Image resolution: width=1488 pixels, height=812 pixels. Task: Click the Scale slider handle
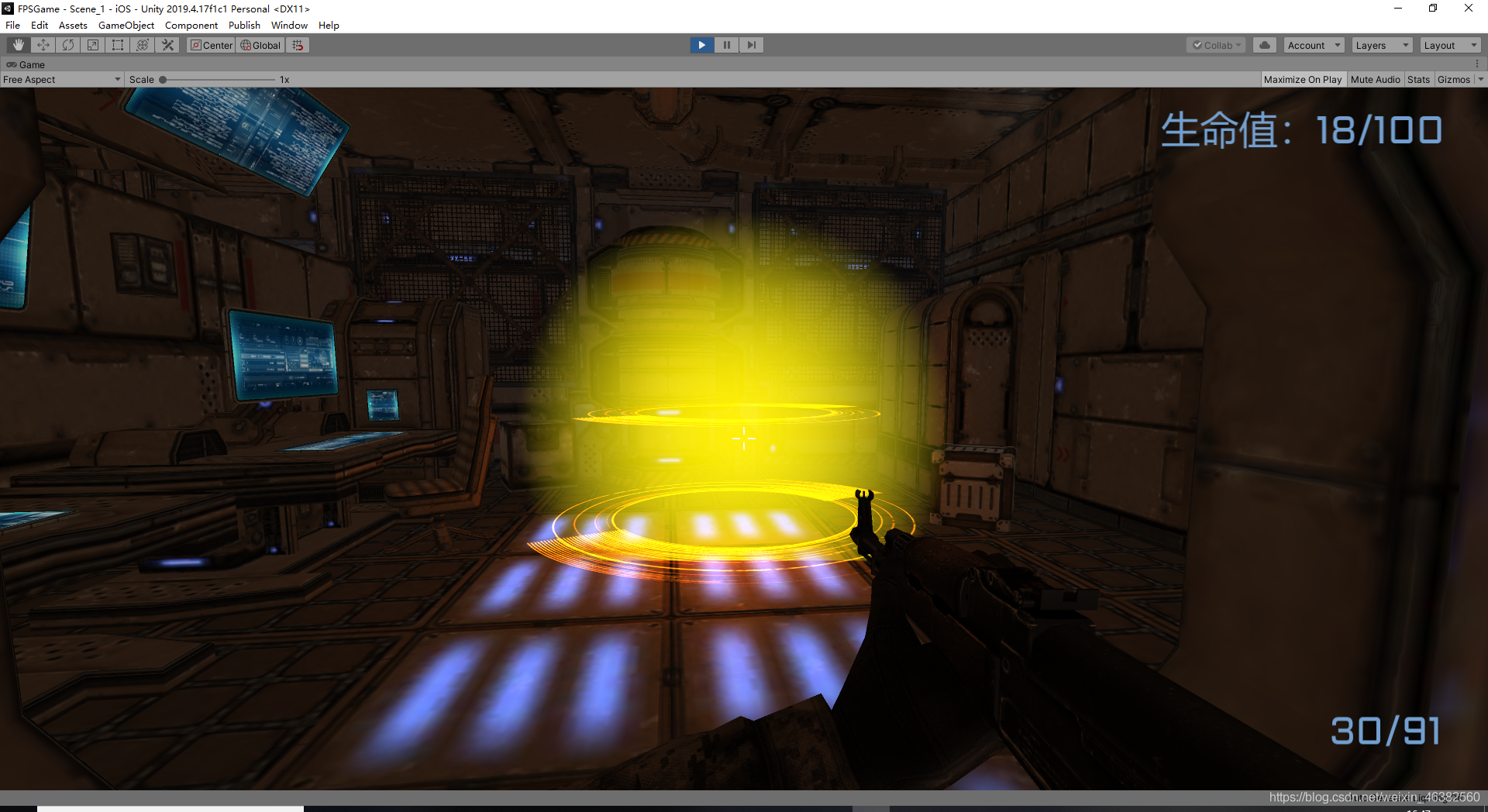163,79
